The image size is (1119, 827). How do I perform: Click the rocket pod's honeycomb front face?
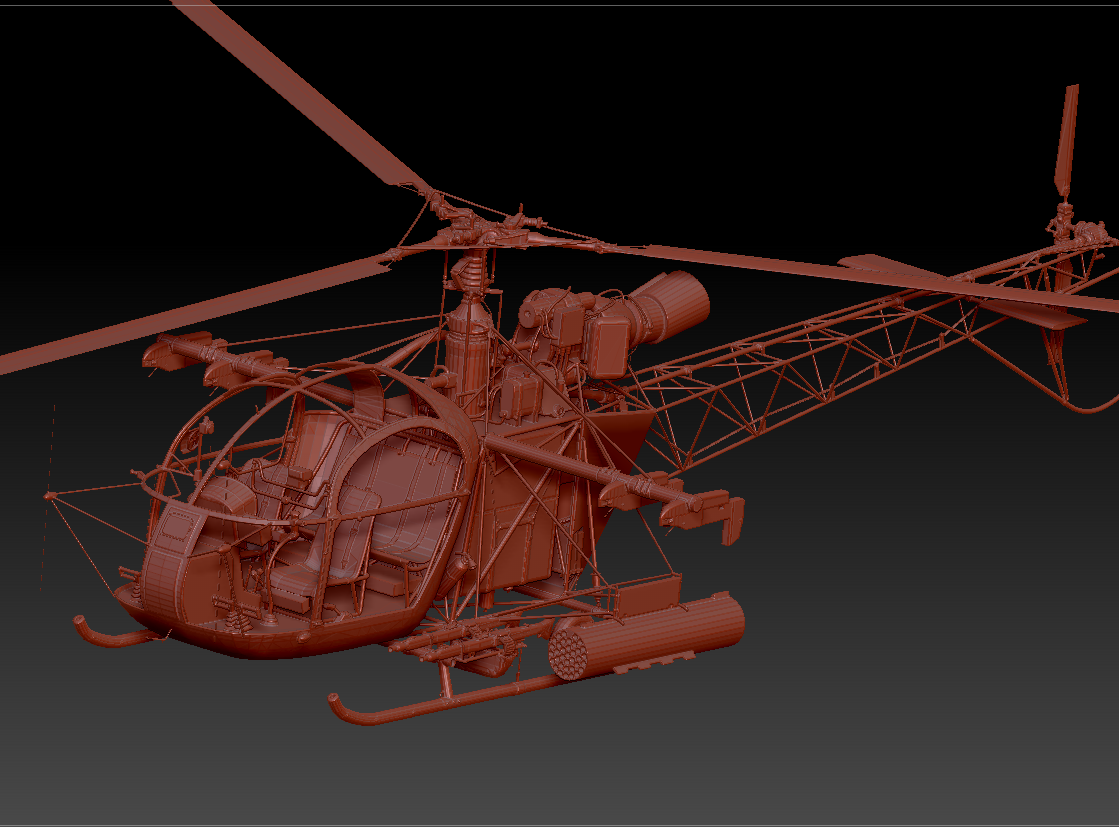569,651
